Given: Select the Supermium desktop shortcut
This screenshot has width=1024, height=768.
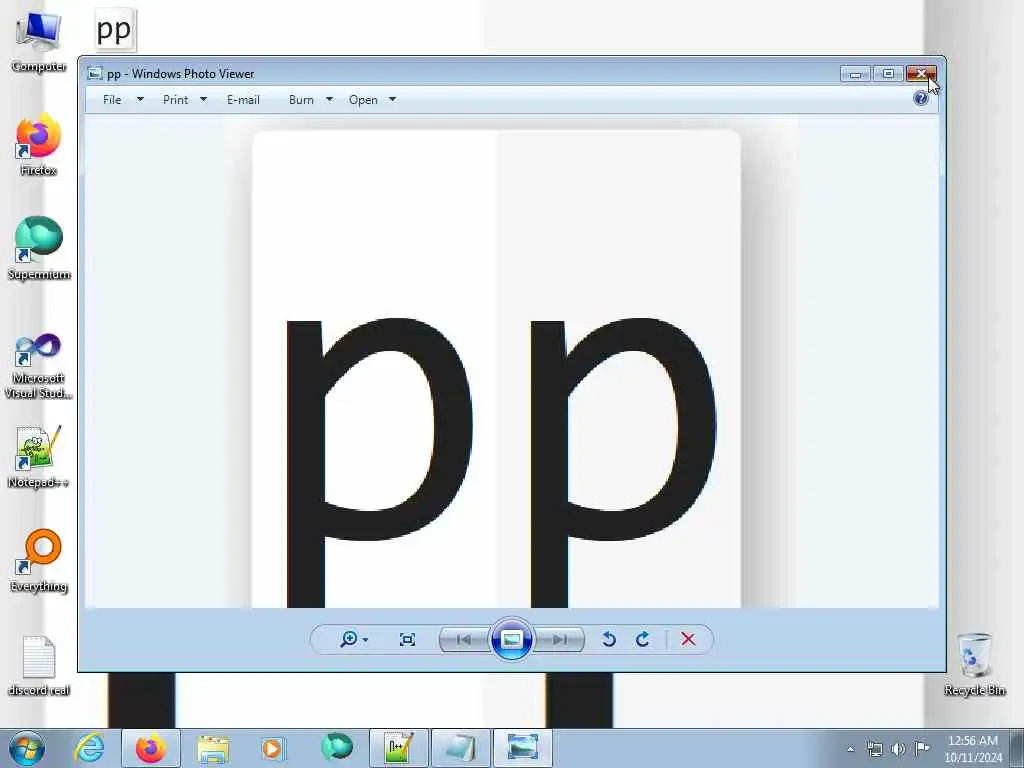Looking at the screenshot, I should [x=39, y=249].
